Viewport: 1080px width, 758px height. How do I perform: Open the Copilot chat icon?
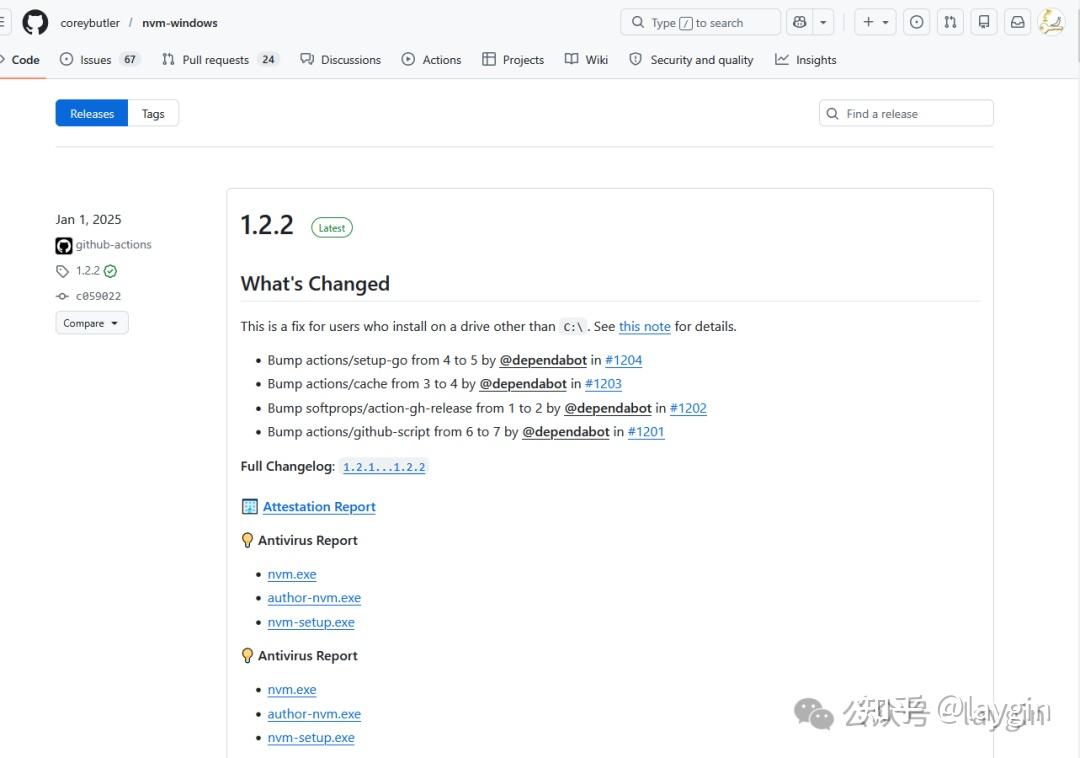click(x=799, y=22)
